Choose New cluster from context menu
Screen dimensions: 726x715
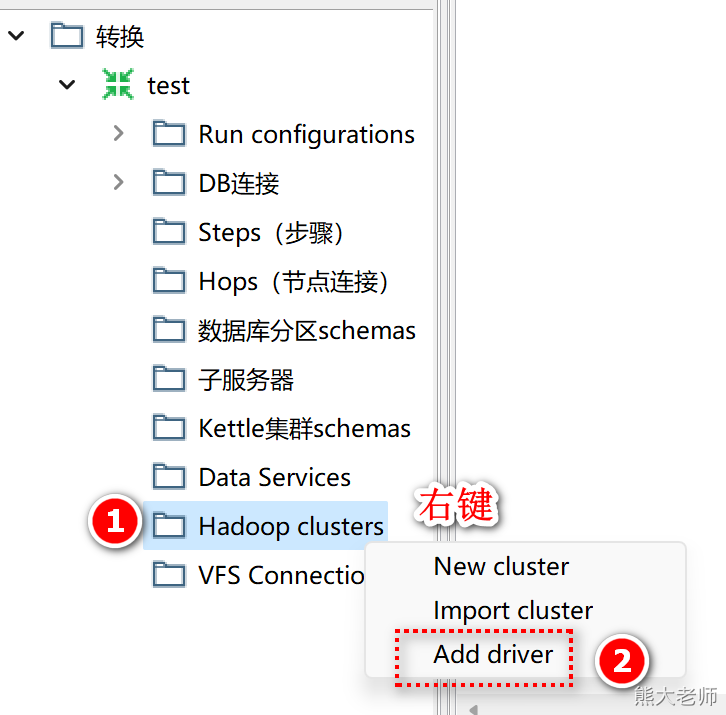click(501, 566)
